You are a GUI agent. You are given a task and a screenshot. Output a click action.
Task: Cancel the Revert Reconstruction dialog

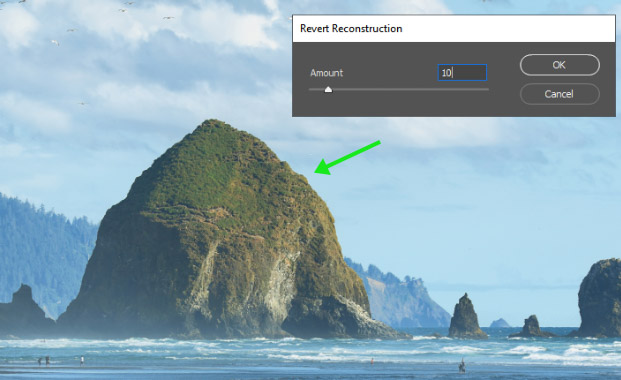559,94
